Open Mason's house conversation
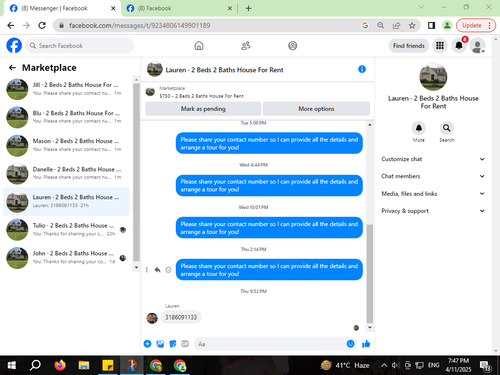This screenshot has width=500, height=375. 66,145
